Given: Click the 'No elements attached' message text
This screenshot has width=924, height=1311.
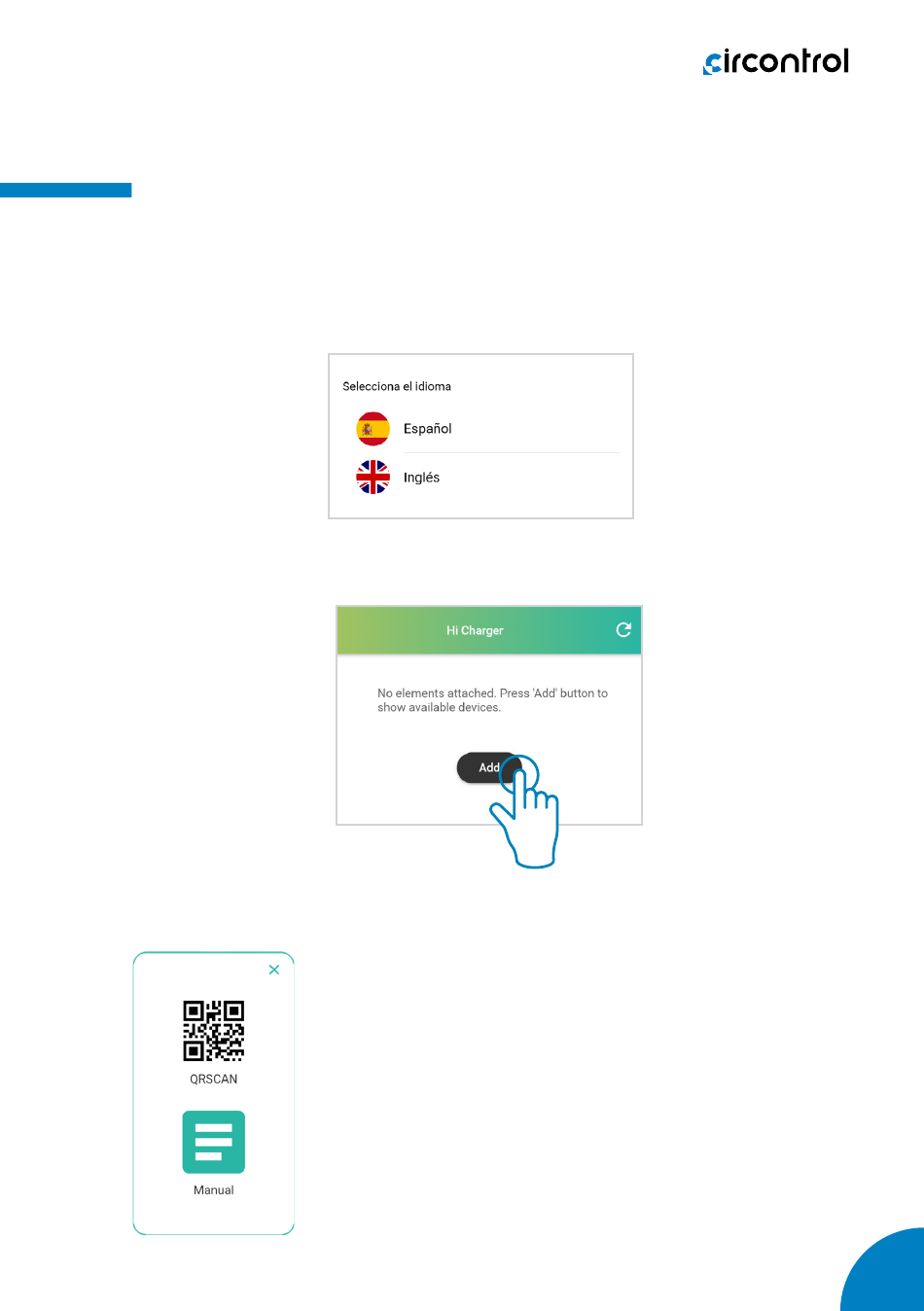Looking at the screenshot, I should click(492, 700).
